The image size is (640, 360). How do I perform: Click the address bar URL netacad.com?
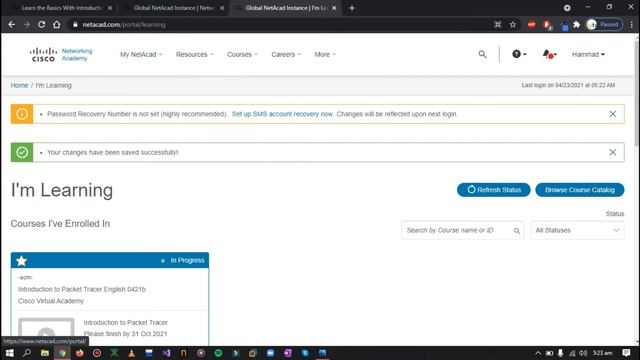tap(124, 24)
